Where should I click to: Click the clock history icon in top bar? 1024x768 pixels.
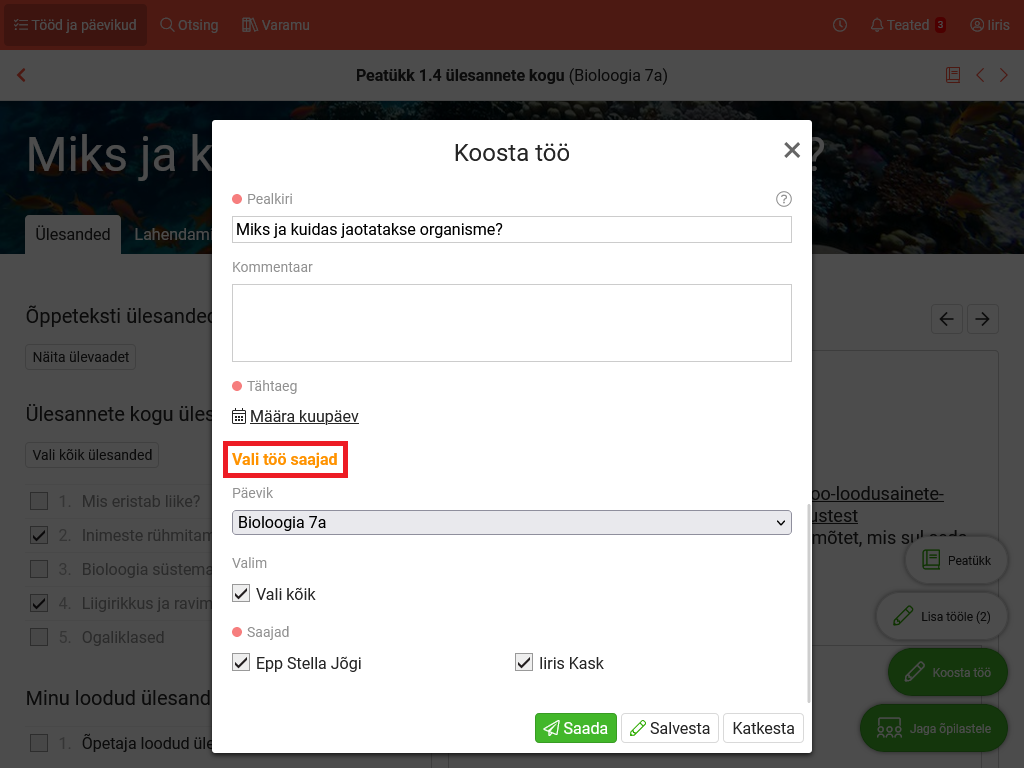point(840,25)
